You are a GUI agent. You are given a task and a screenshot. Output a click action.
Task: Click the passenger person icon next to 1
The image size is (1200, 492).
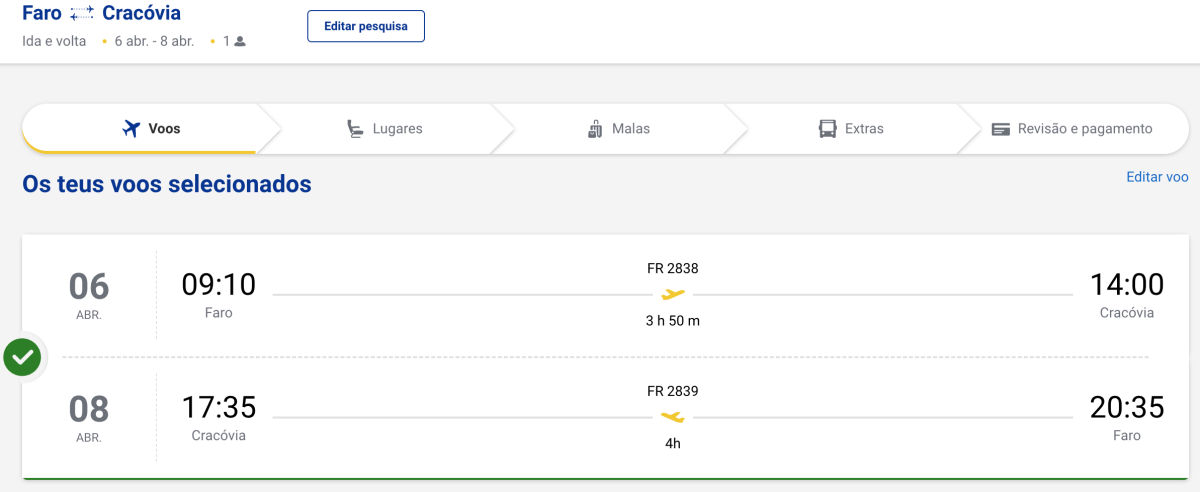point(240,42)
